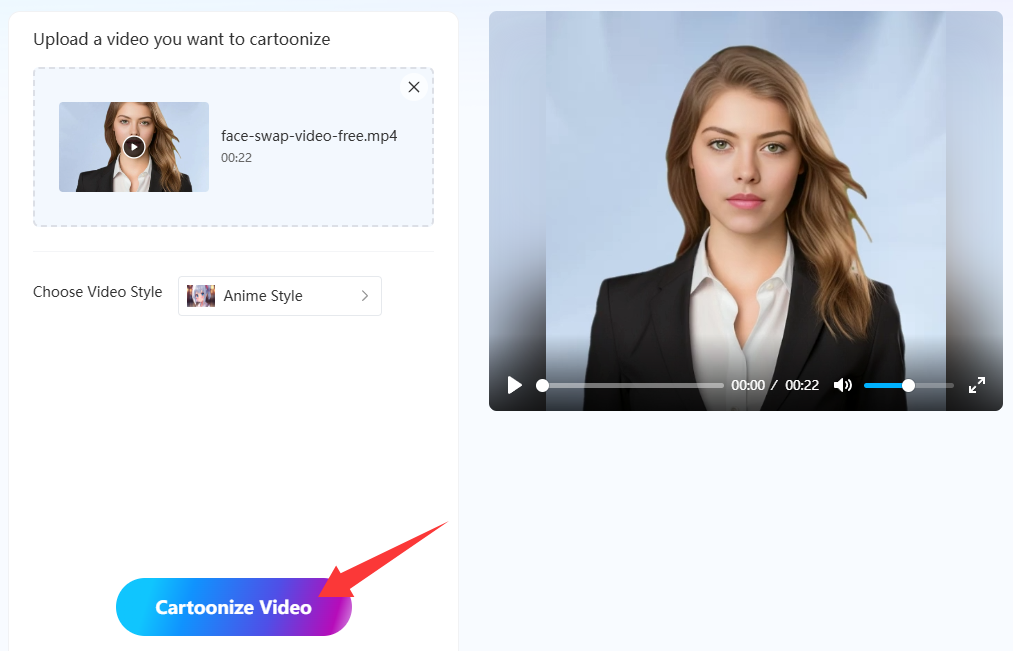Click the video progress bar
This screenshot has width=1013, height=651.
(630, 385)
